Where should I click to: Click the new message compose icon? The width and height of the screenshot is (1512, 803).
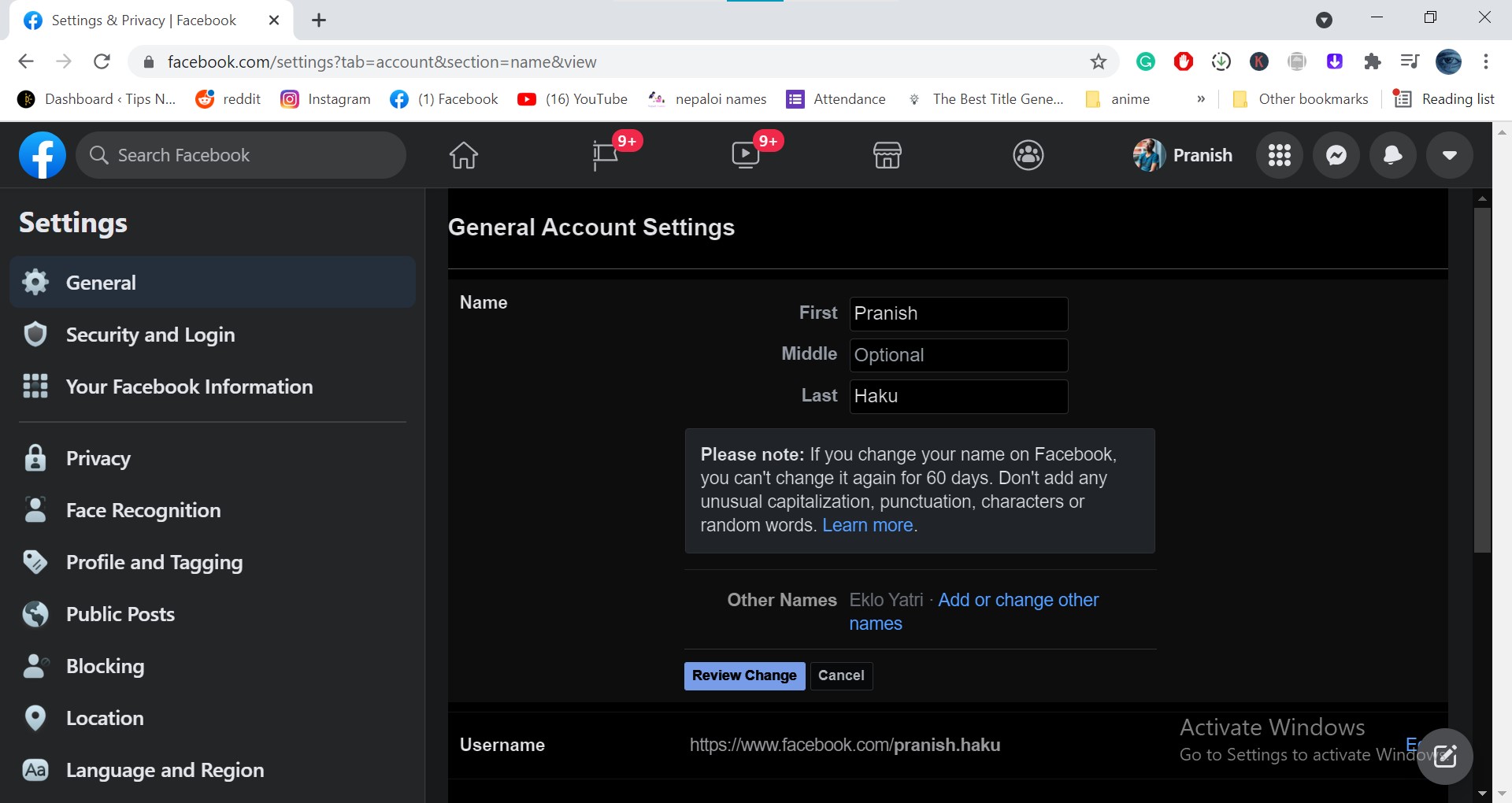(x=1444, y=757)
